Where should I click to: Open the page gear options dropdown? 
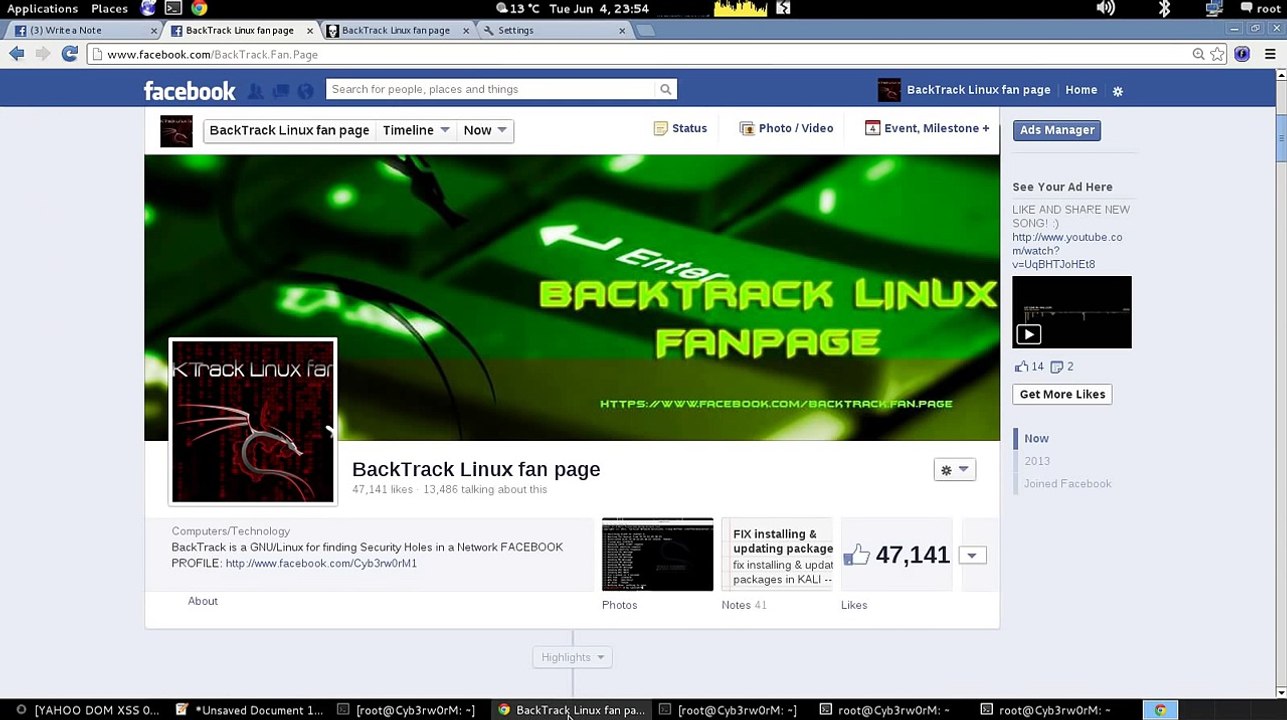tap(954, 470)
